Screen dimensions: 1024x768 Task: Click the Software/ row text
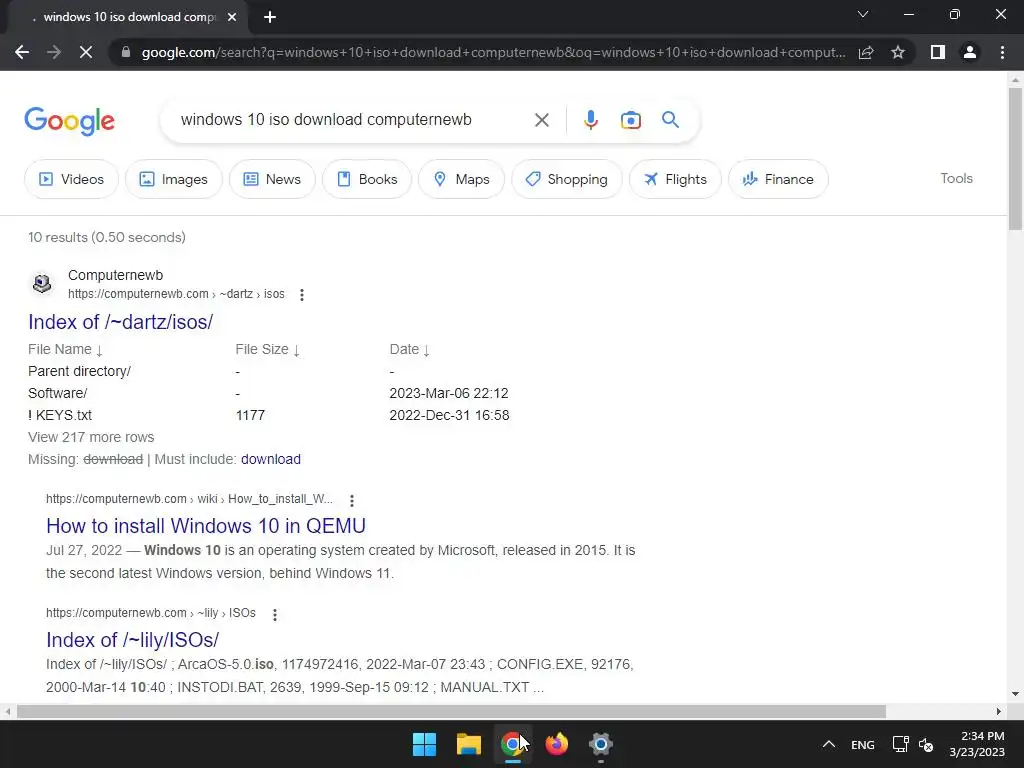tap(57, 393)
